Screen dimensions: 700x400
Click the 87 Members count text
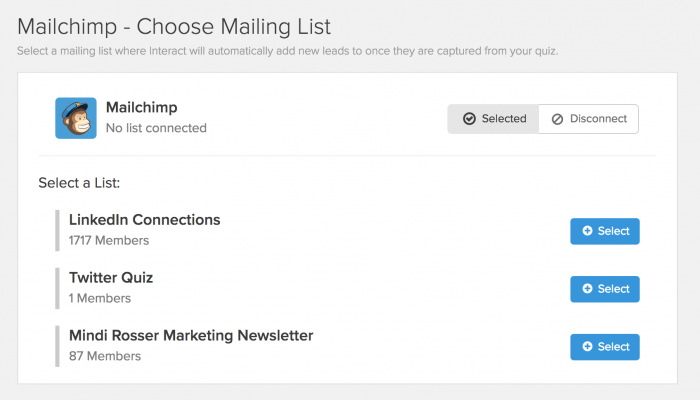[x=105, y=356]
